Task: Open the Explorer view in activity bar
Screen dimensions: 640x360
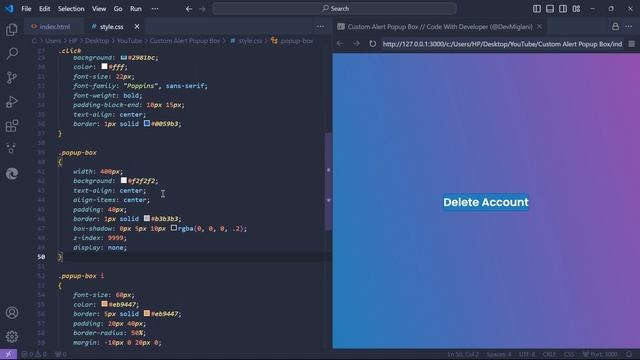Action: click(x=12, y=30)
